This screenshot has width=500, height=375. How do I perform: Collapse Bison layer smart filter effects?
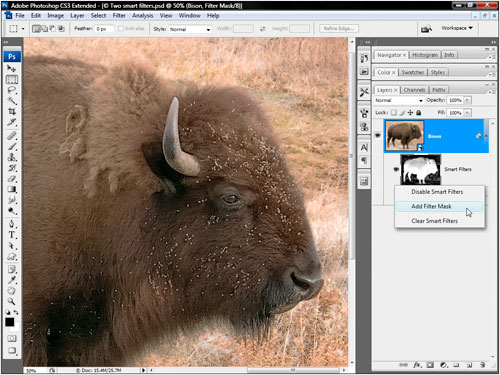[x=485, y=136]
